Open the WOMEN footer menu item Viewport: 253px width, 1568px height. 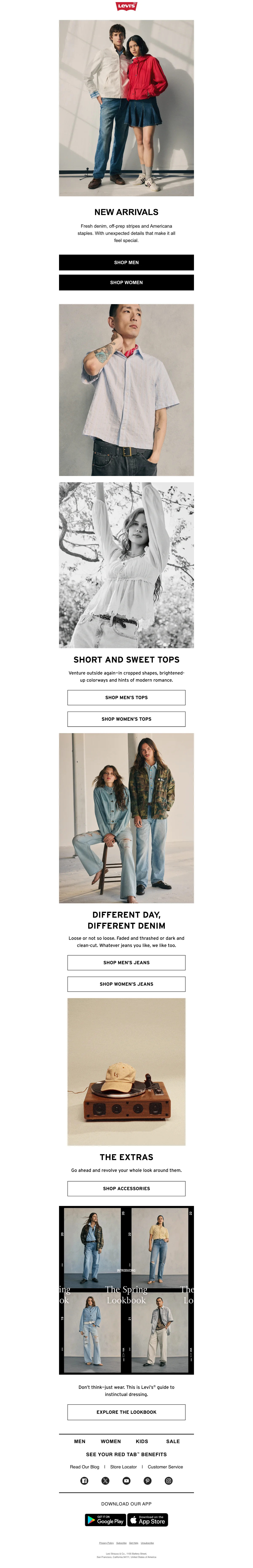(111, 1441)
